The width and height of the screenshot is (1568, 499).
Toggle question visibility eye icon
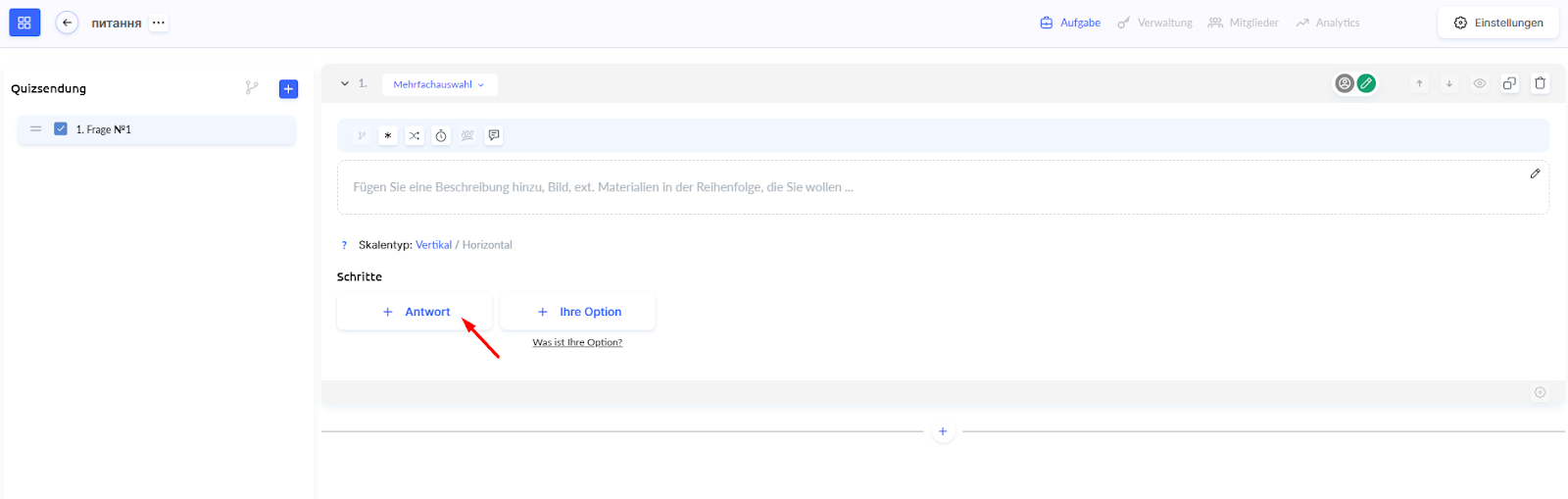pos(1480,83)
